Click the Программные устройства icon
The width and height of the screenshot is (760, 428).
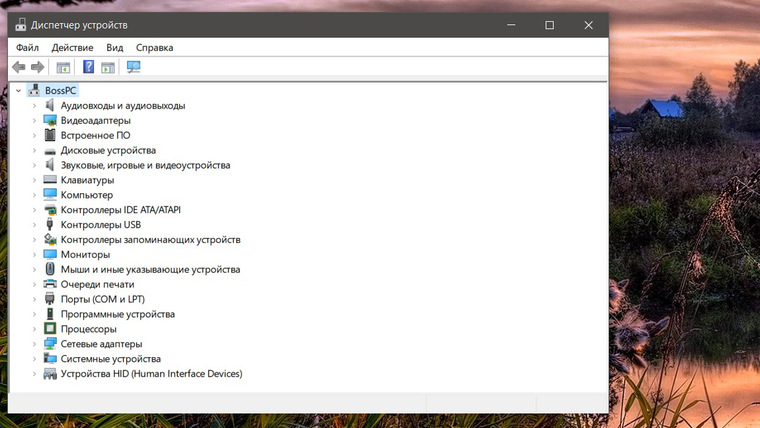pos(49,314)
